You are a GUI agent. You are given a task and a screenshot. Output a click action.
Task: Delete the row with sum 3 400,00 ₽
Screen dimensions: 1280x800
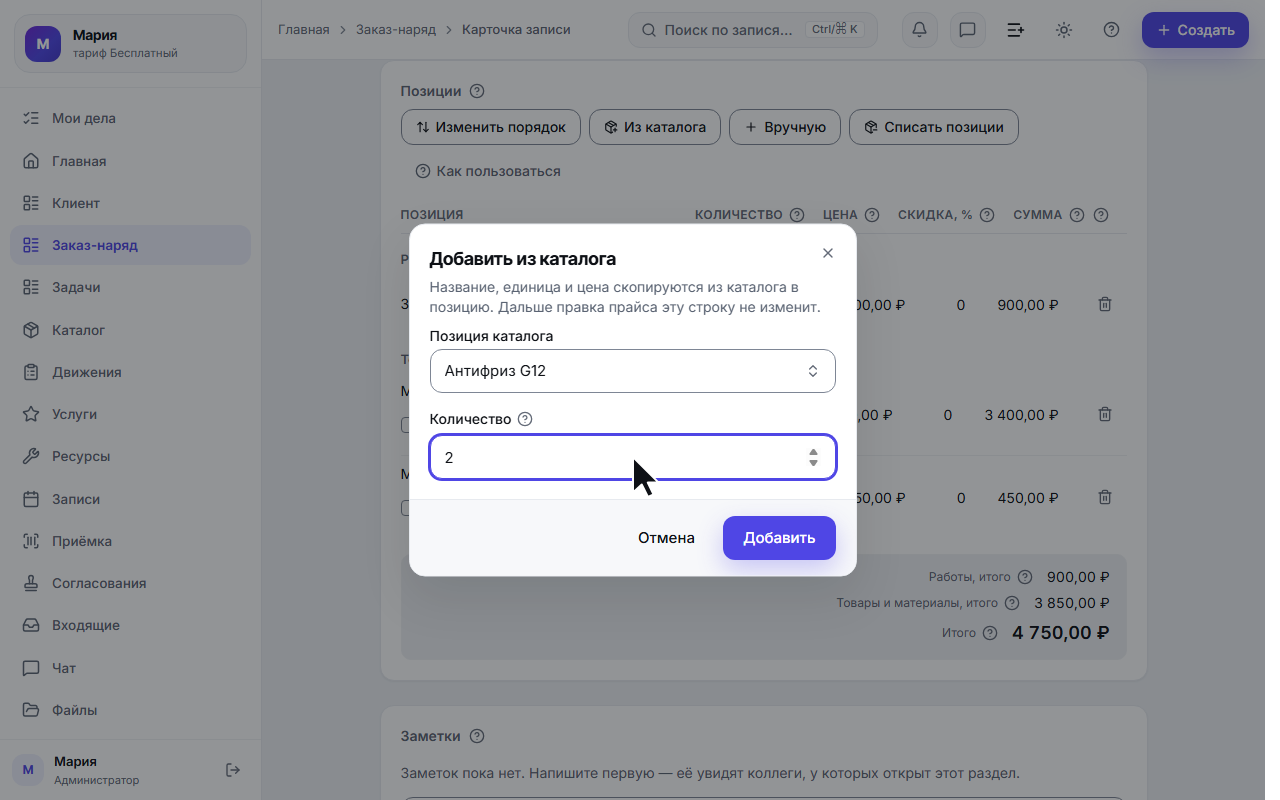(x=1105, y=414)
